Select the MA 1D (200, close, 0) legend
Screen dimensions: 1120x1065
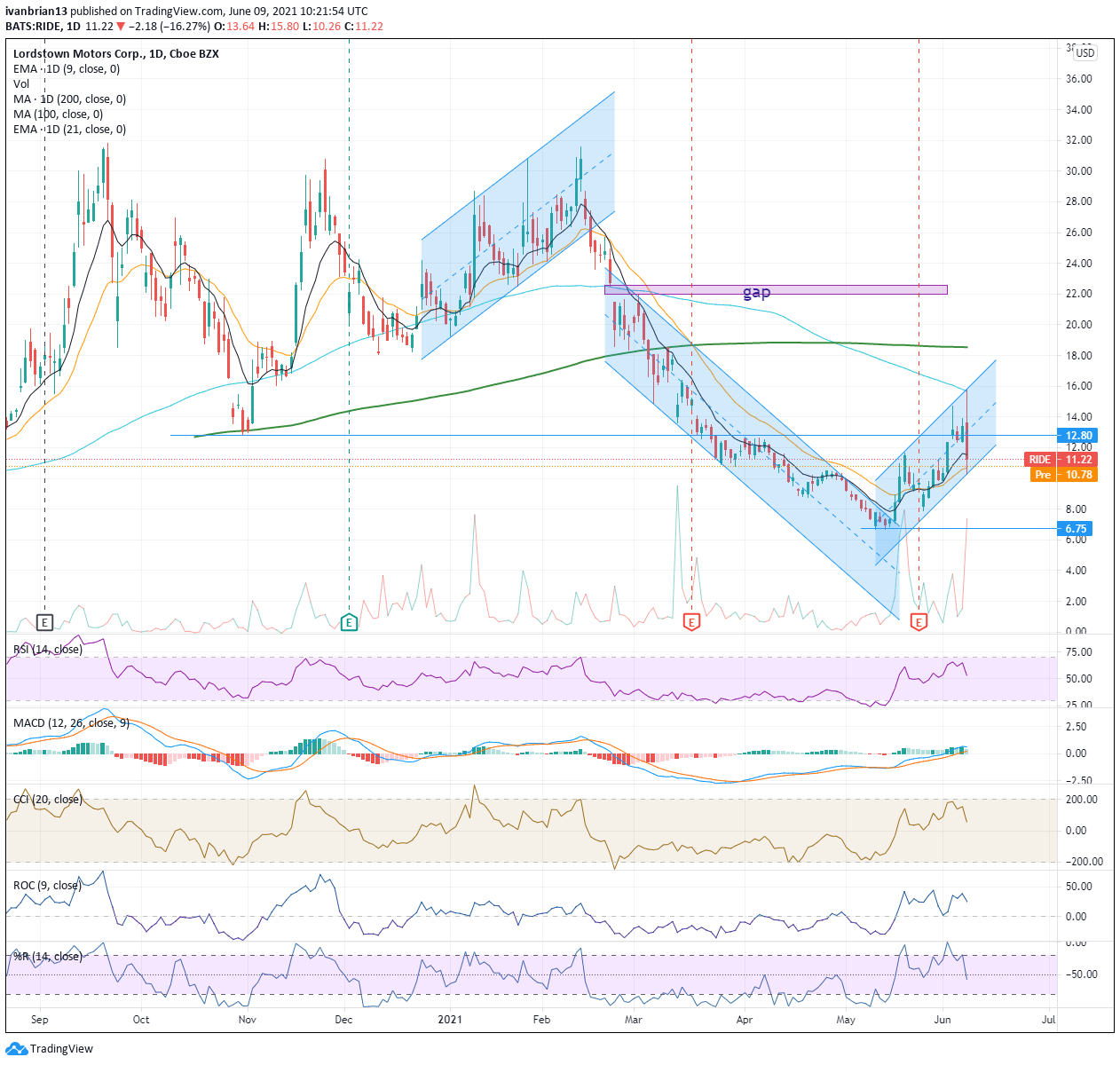[69, 99]
